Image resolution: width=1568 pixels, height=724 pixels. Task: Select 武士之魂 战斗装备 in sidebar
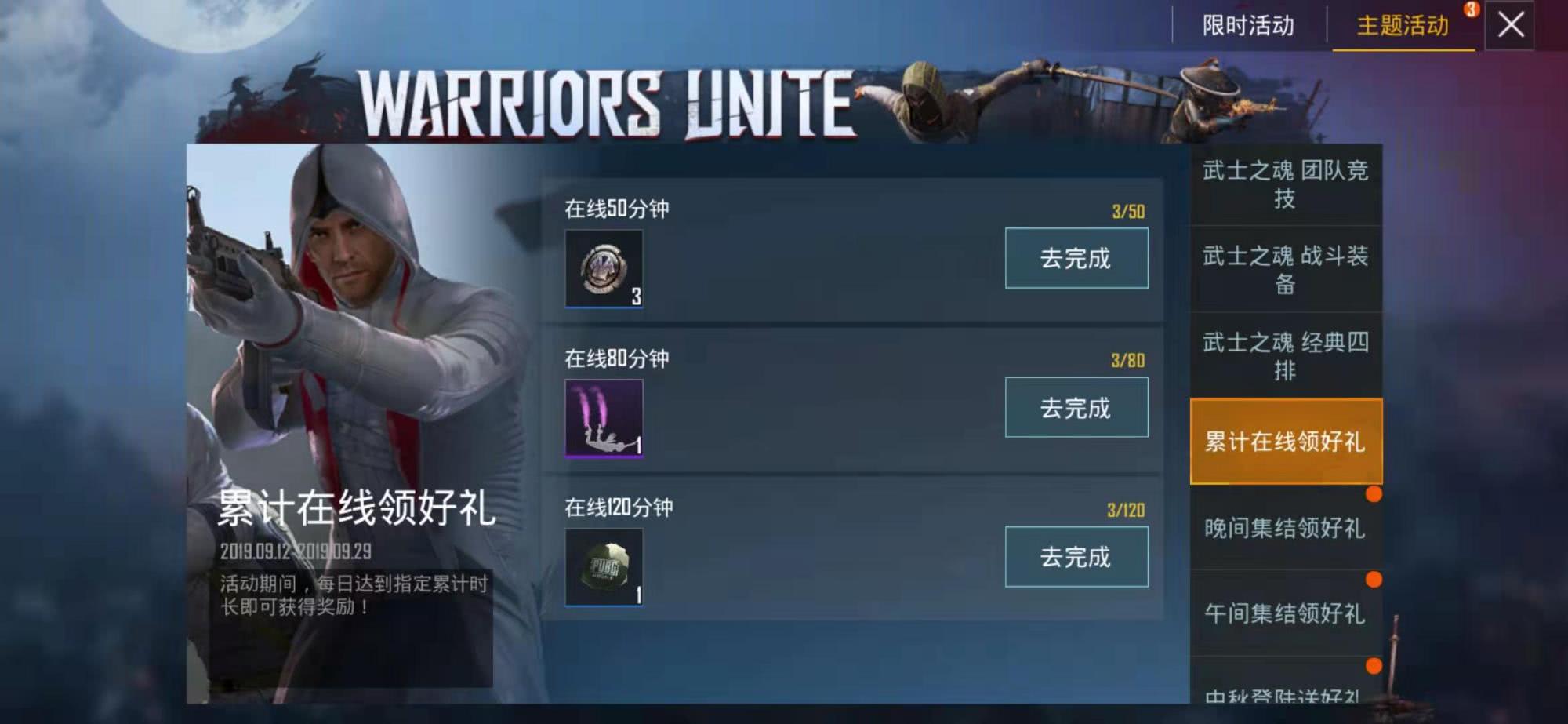pyautogui.click(x=1286, y=269)
